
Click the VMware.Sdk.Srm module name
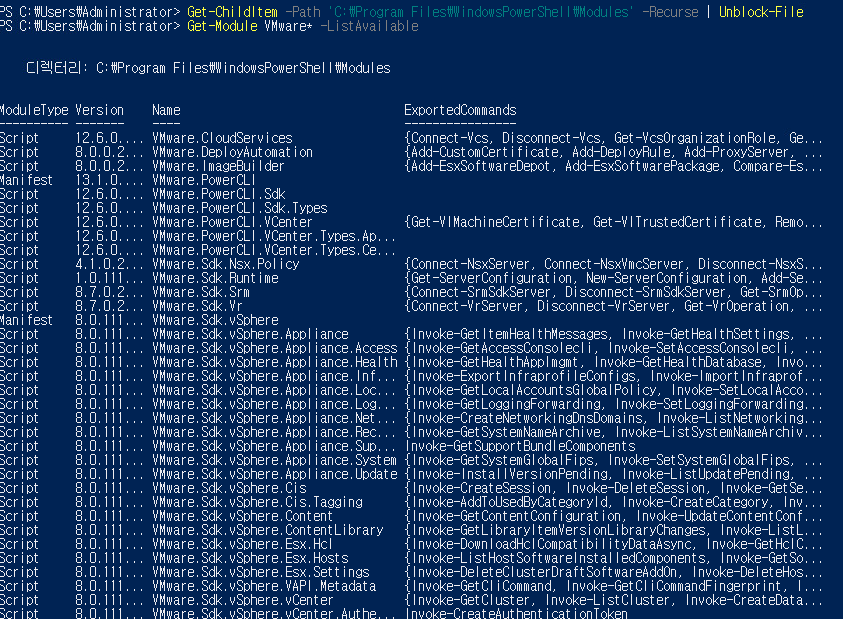point(201,292)
